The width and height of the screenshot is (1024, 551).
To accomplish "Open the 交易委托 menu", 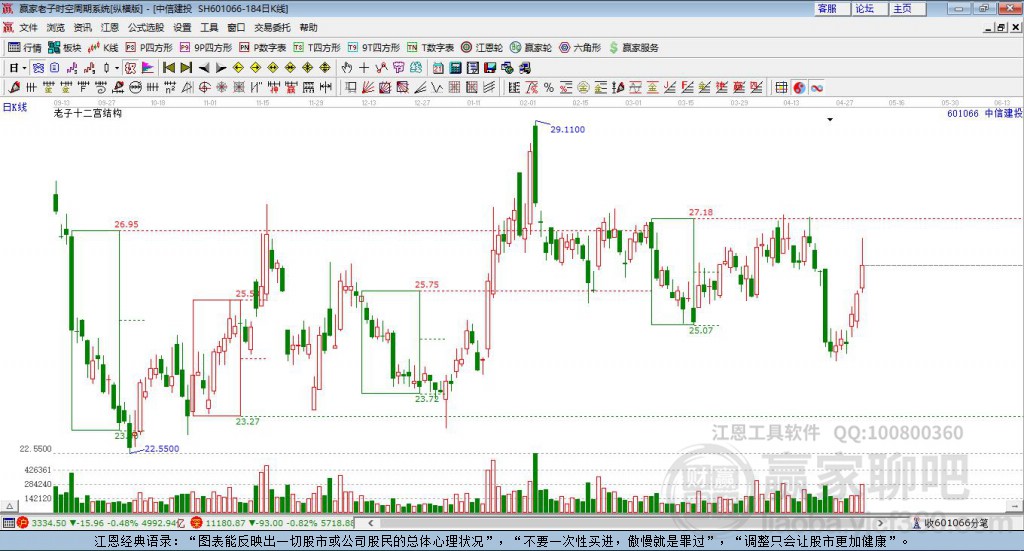I will coord(272,27).
